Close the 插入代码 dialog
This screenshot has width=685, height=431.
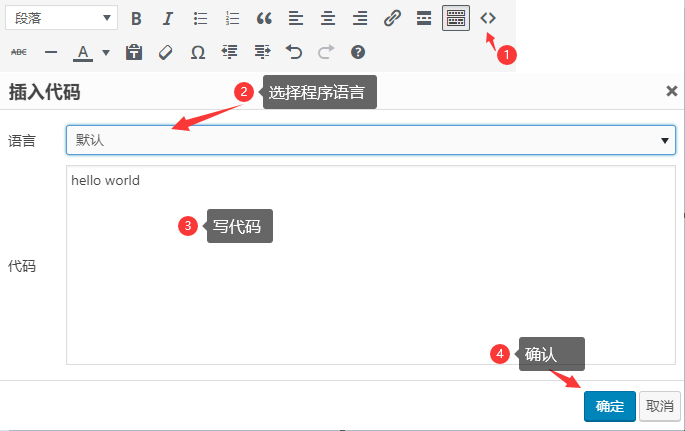coord(671,91)
